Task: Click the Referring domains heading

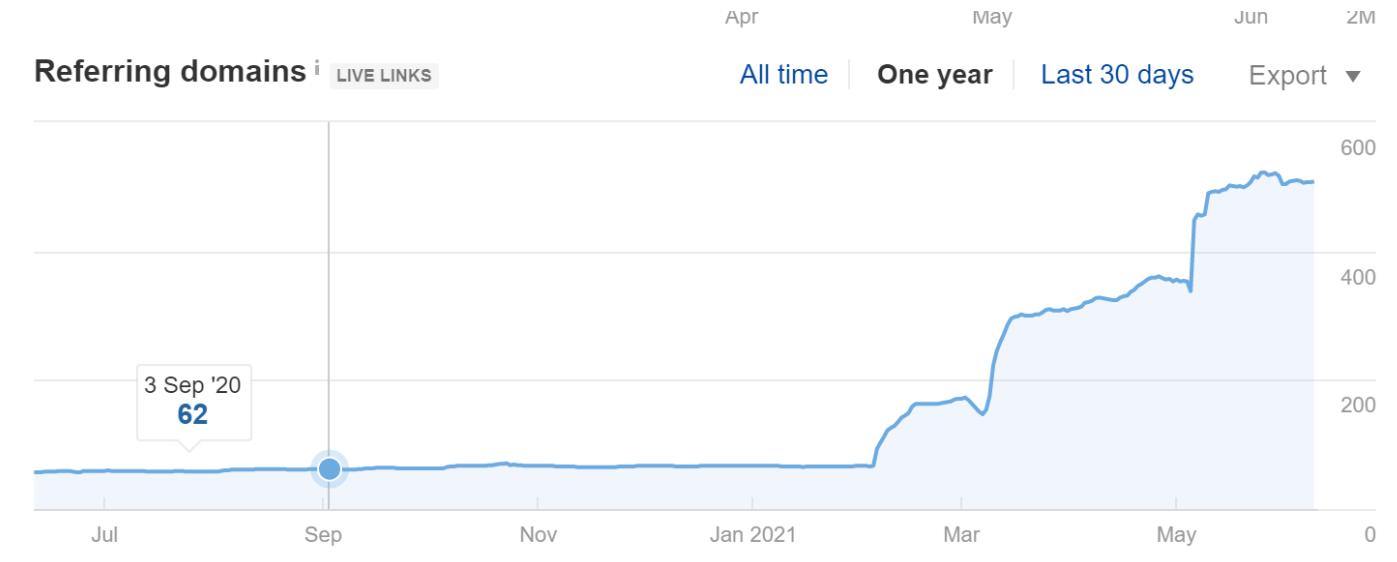Action: [x=170, y=72]
